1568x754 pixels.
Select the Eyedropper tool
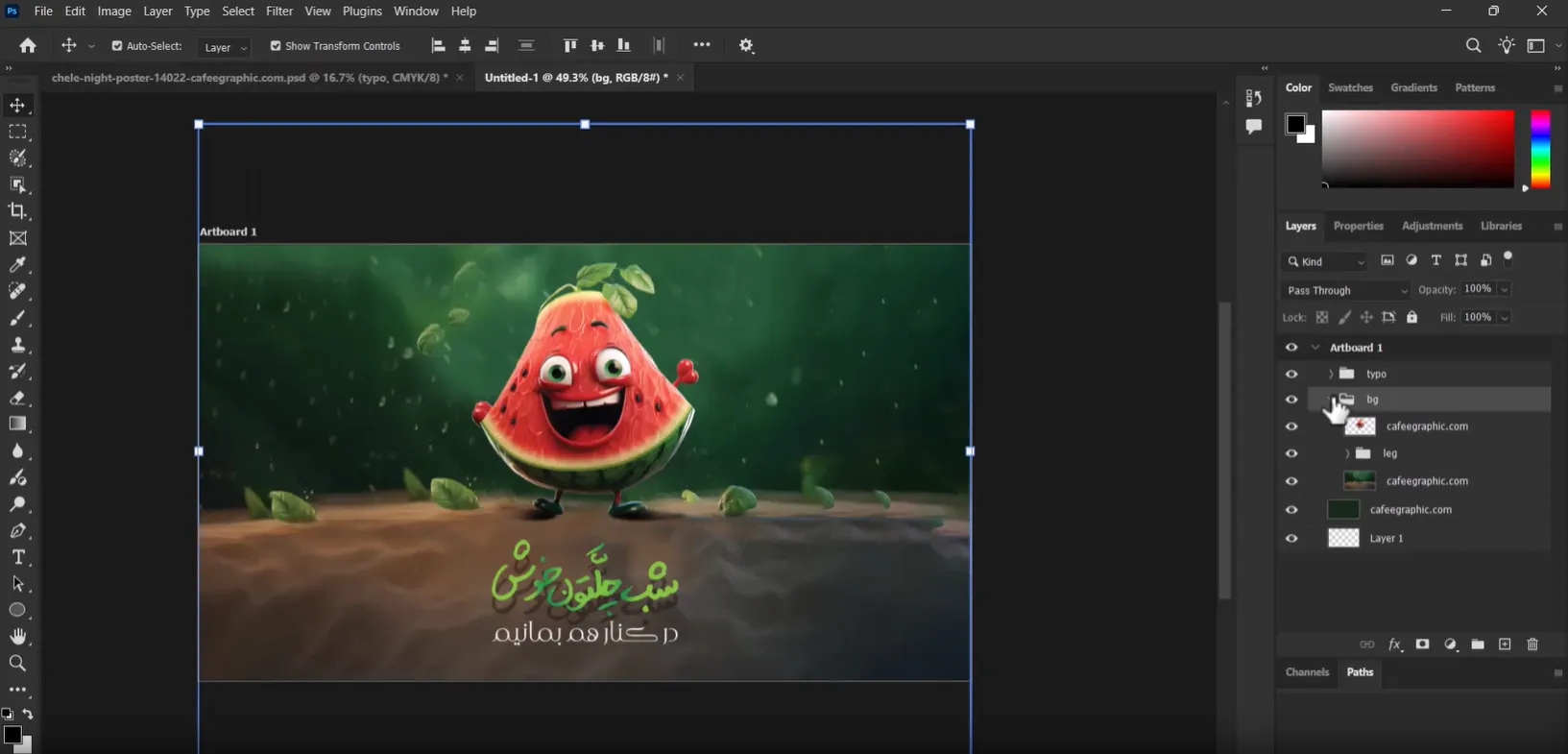click(x=17, y=265)
